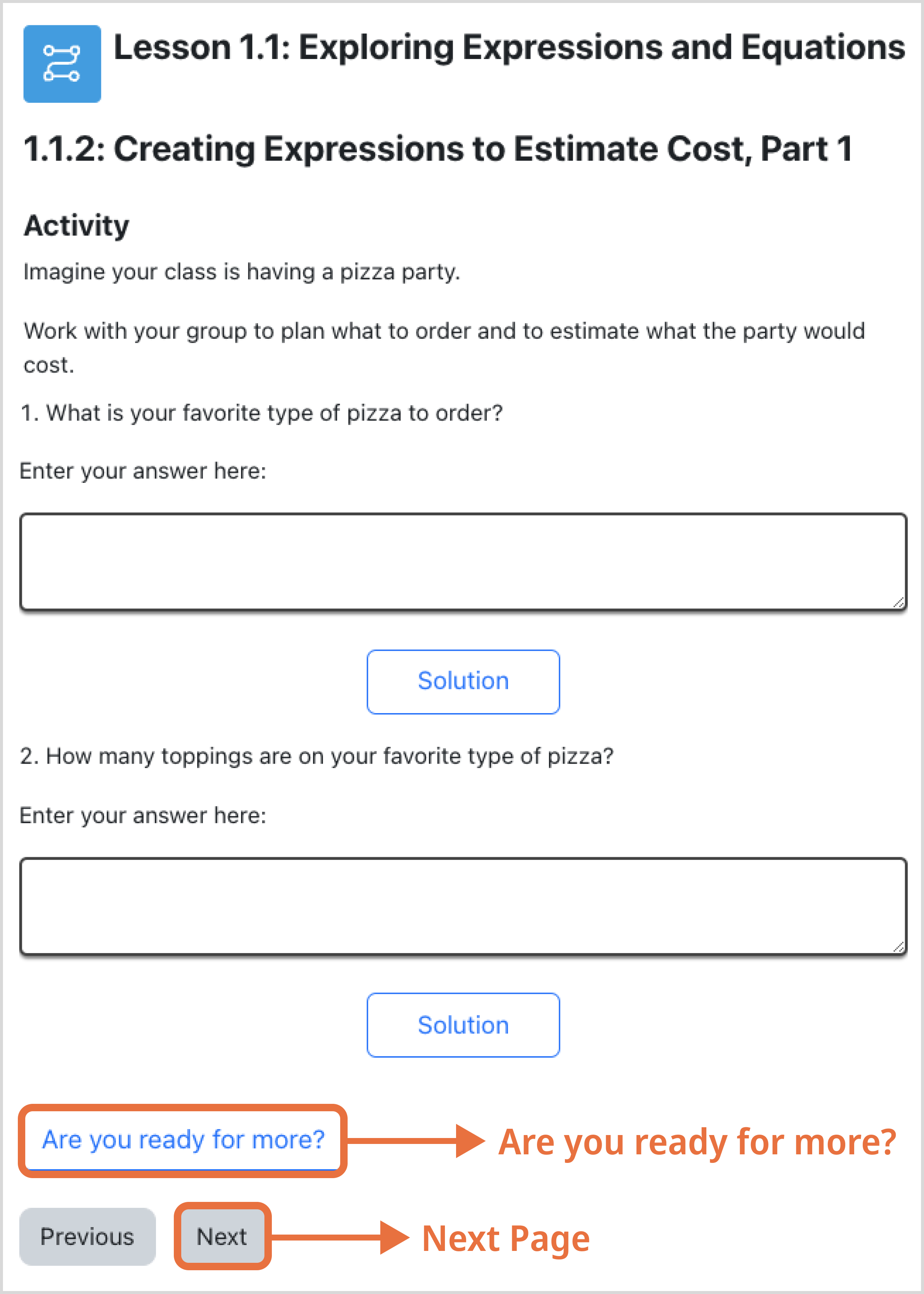Go to the Next page
Image resolution: width=924 pixels, height=1294 pixels.
tap(222, 1236)
